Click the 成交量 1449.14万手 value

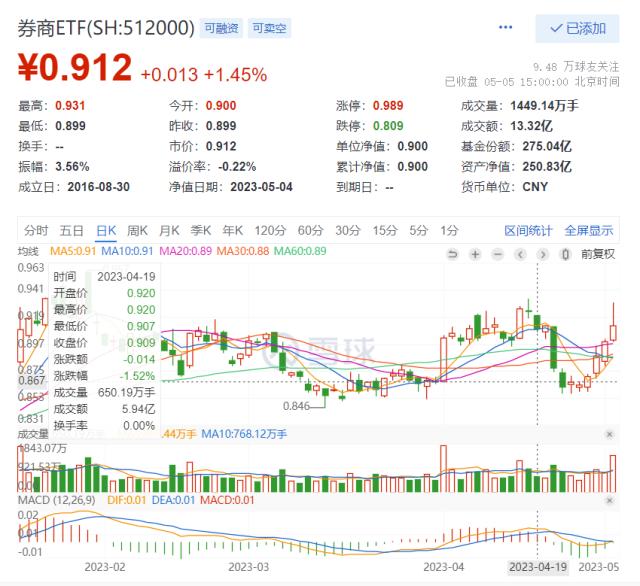click(544, 106)
